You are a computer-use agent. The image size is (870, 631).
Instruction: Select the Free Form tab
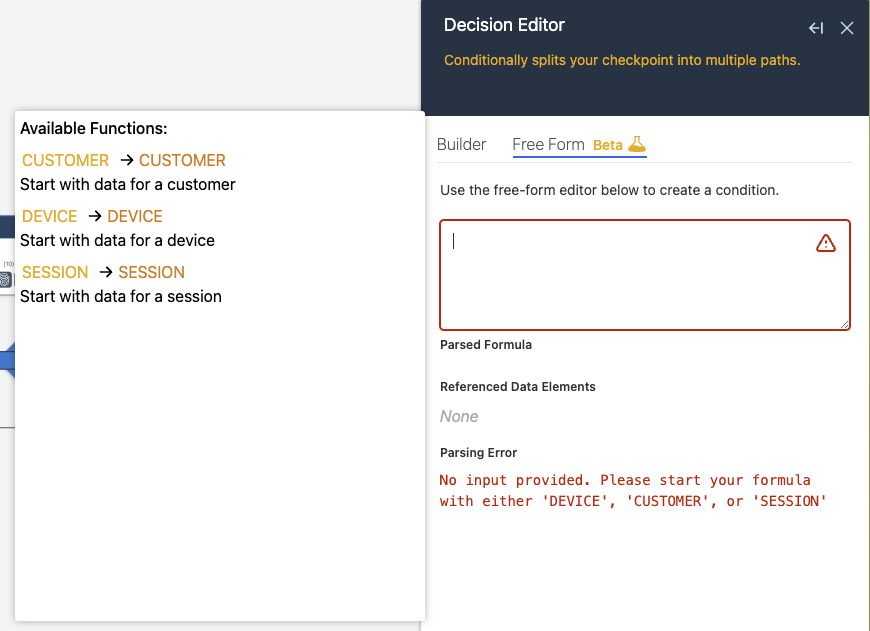click(548, 144)
